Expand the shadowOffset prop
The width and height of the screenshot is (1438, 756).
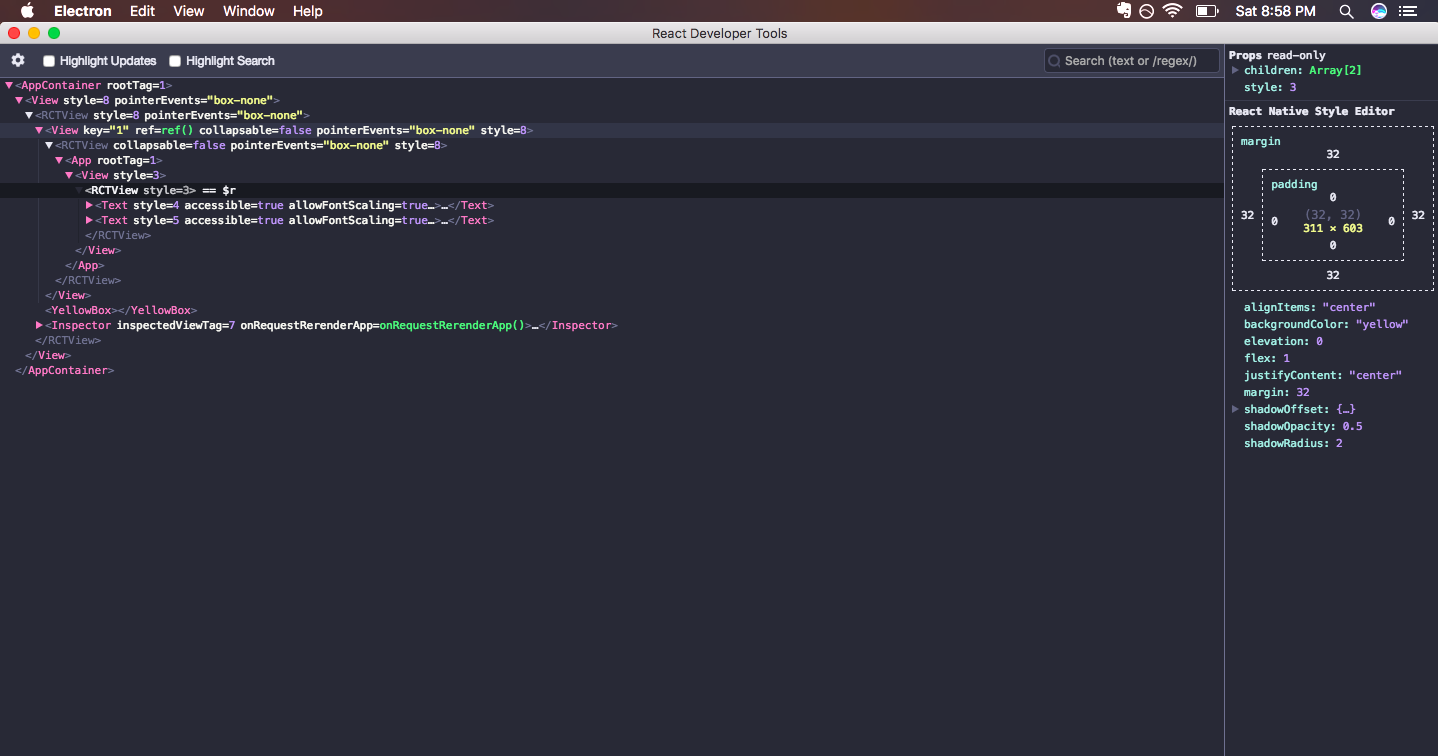(x=1236, y=408)
